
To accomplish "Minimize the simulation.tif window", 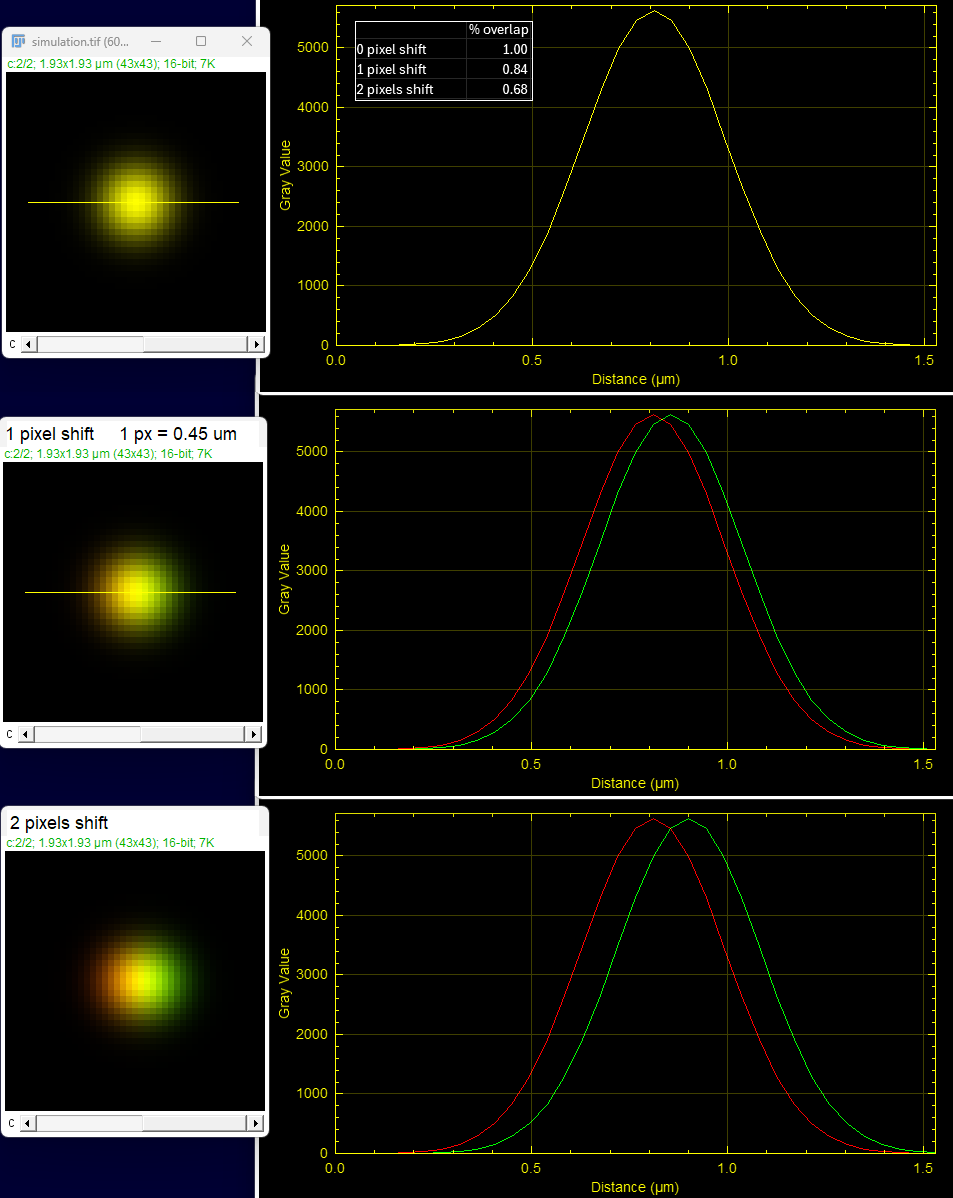I will click(156, 41).
